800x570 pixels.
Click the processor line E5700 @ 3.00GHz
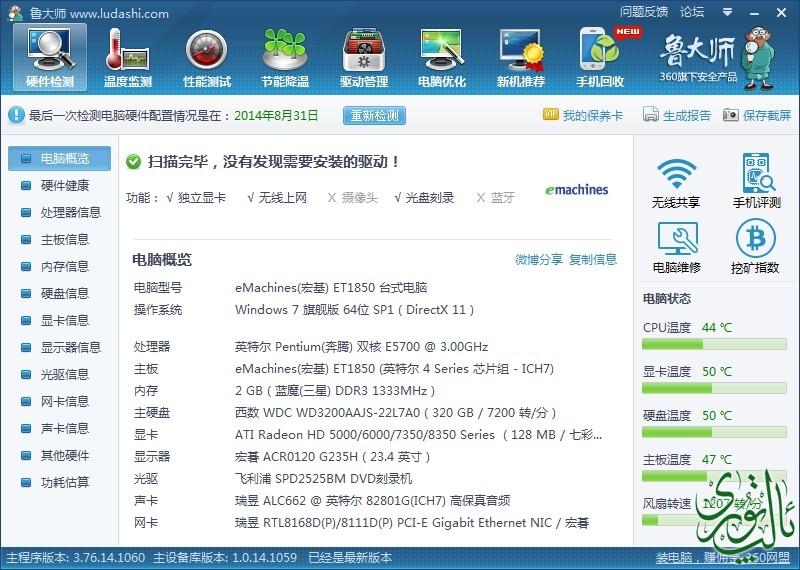point(361,347)
